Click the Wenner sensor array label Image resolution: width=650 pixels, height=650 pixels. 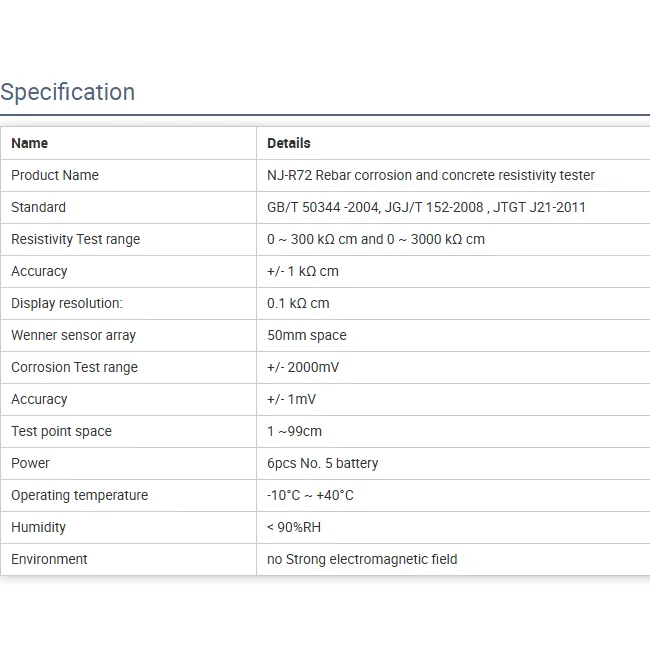point(73,335)
